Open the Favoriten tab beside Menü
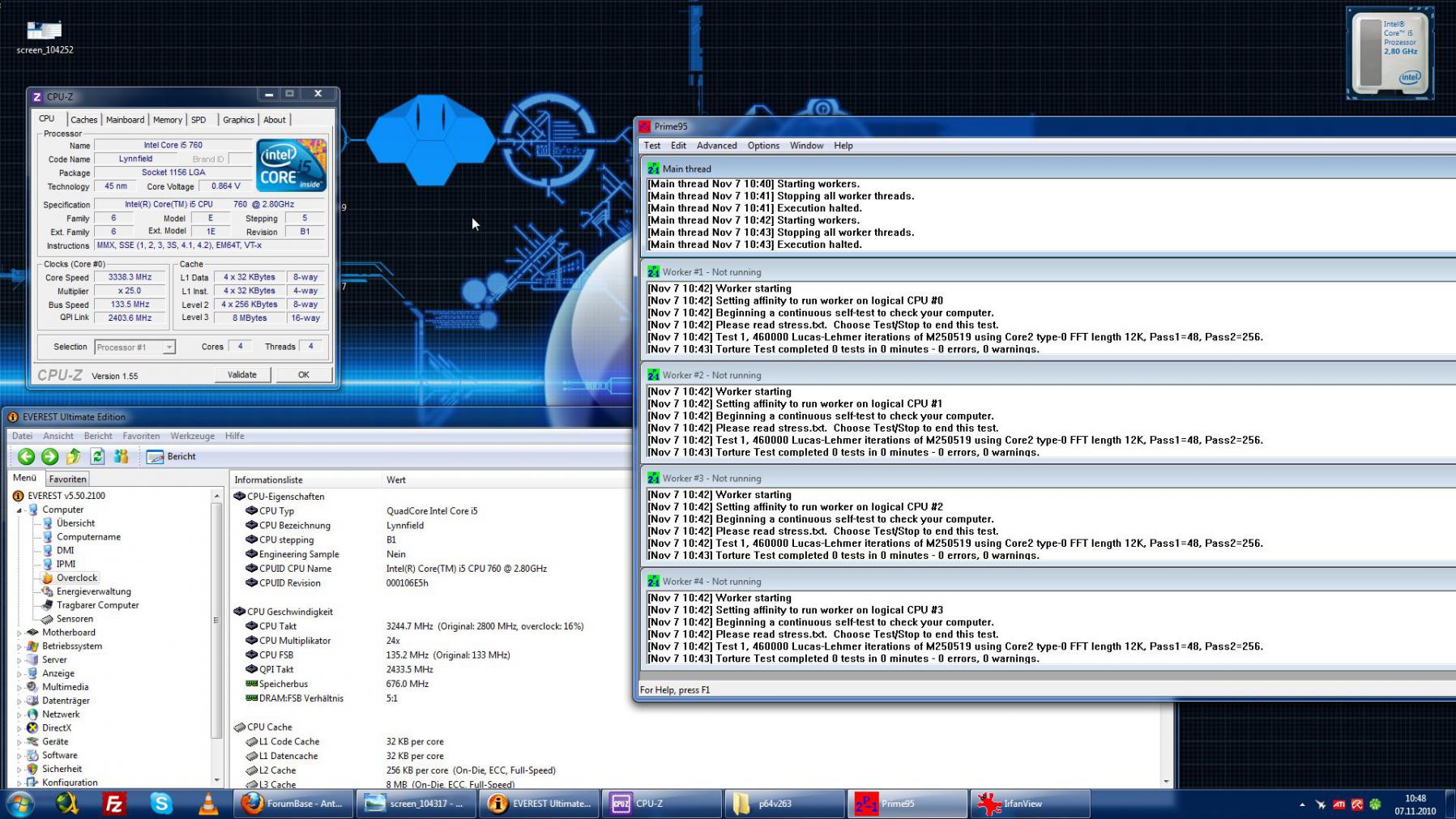 (67, 479)
